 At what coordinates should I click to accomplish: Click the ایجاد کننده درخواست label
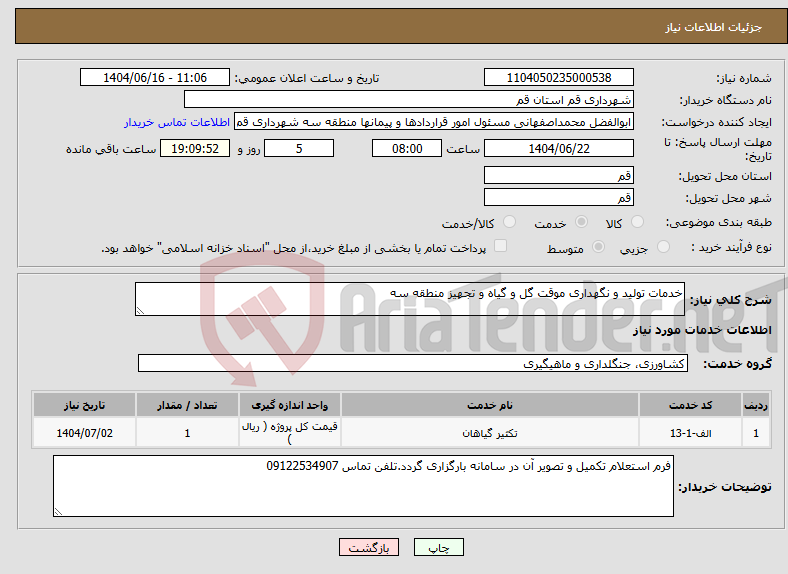[x=716, y=123]
